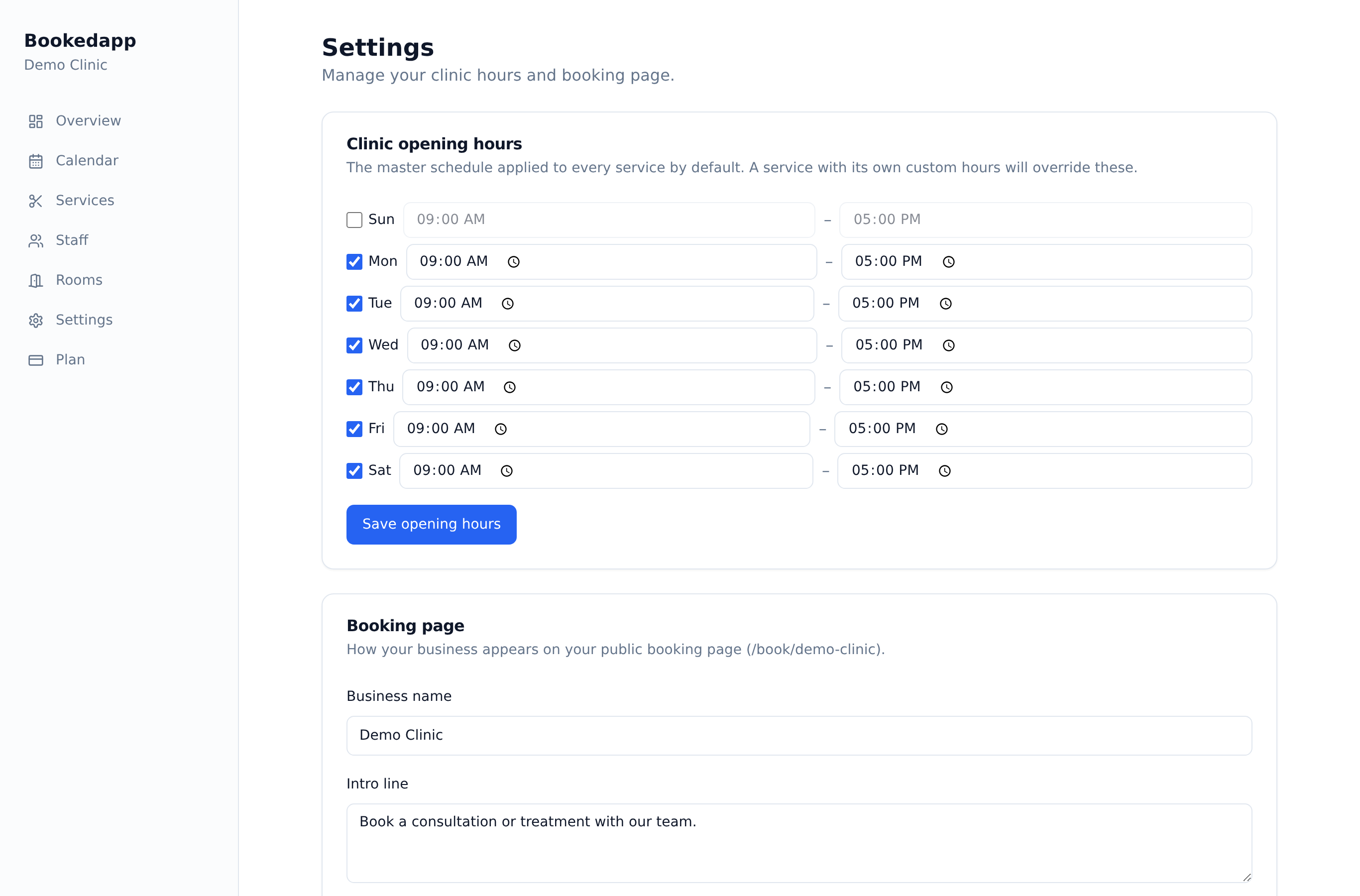The image size is (1360, 896).
Task: Open the Rooms section
Action: click(119, 281)
